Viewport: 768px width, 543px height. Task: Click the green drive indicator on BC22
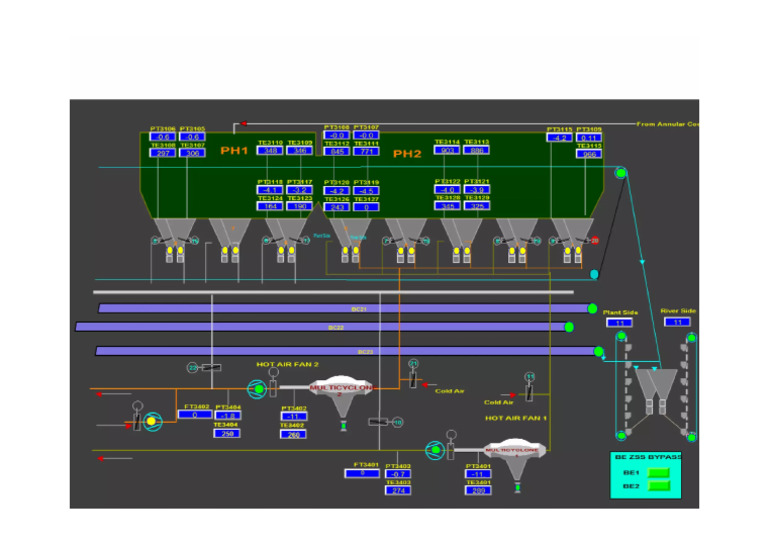coord(569,327)
